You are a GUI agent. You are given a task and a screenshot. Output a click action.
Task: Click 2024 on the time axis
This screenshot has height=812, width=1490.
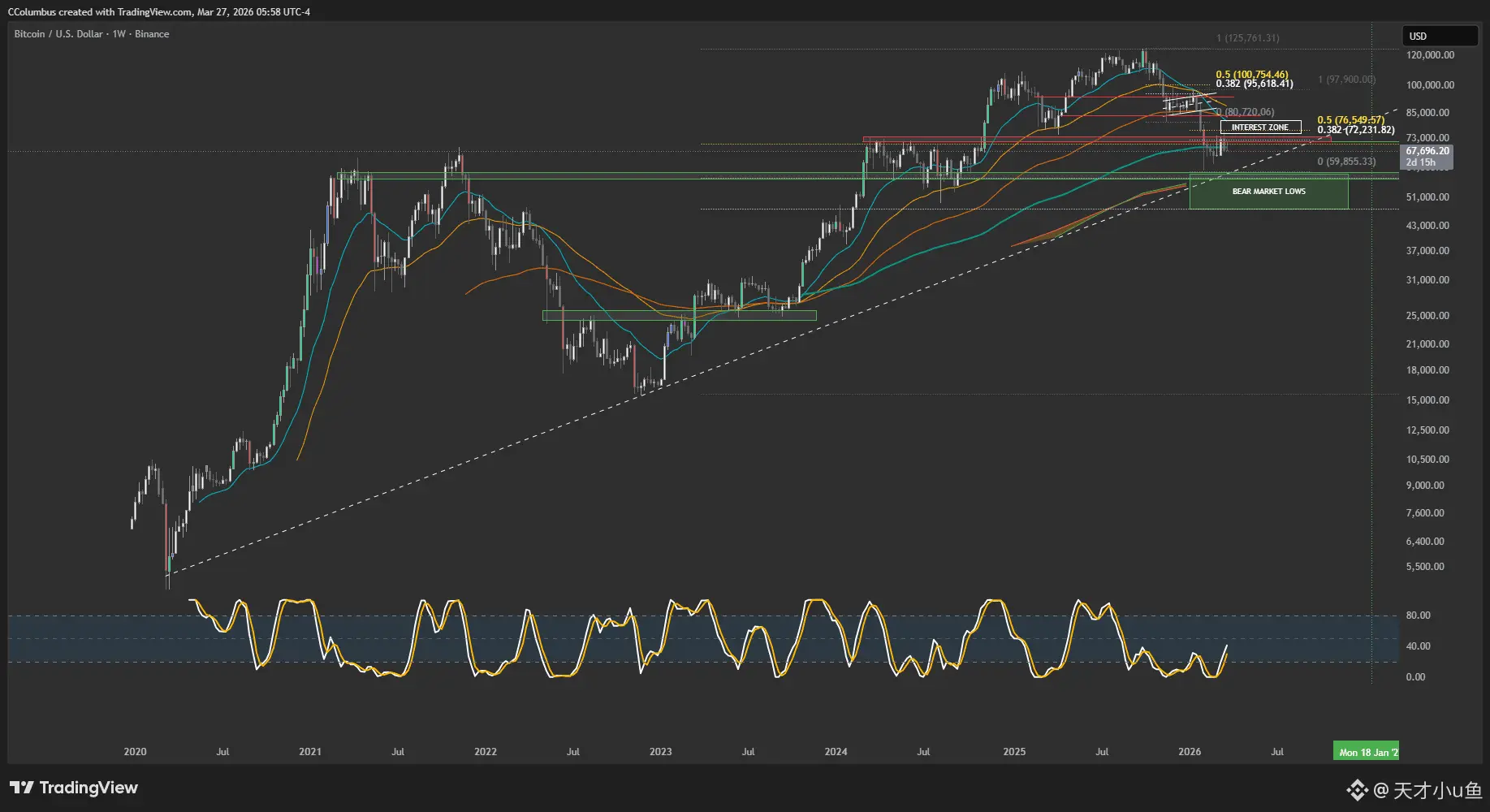[x=836, y=752]
